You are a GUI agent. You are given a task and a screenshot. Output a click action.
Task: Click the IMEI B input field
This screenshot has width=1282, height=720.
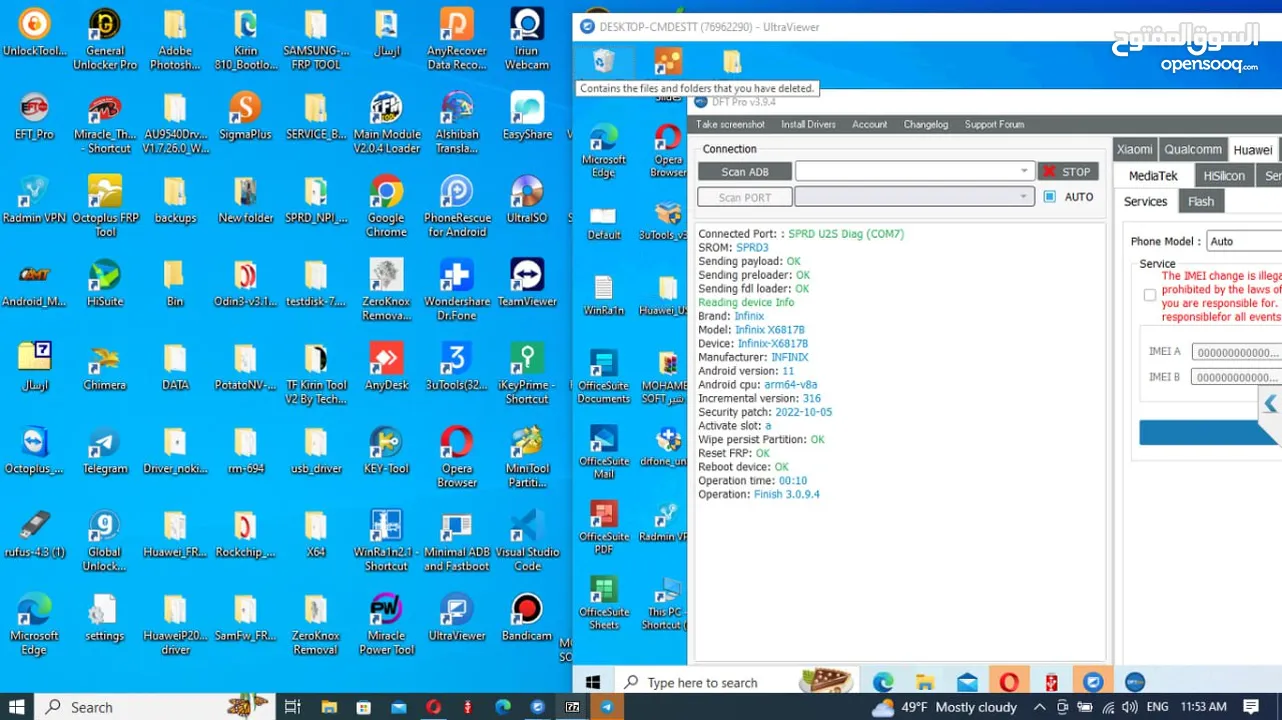(1236, 377)
